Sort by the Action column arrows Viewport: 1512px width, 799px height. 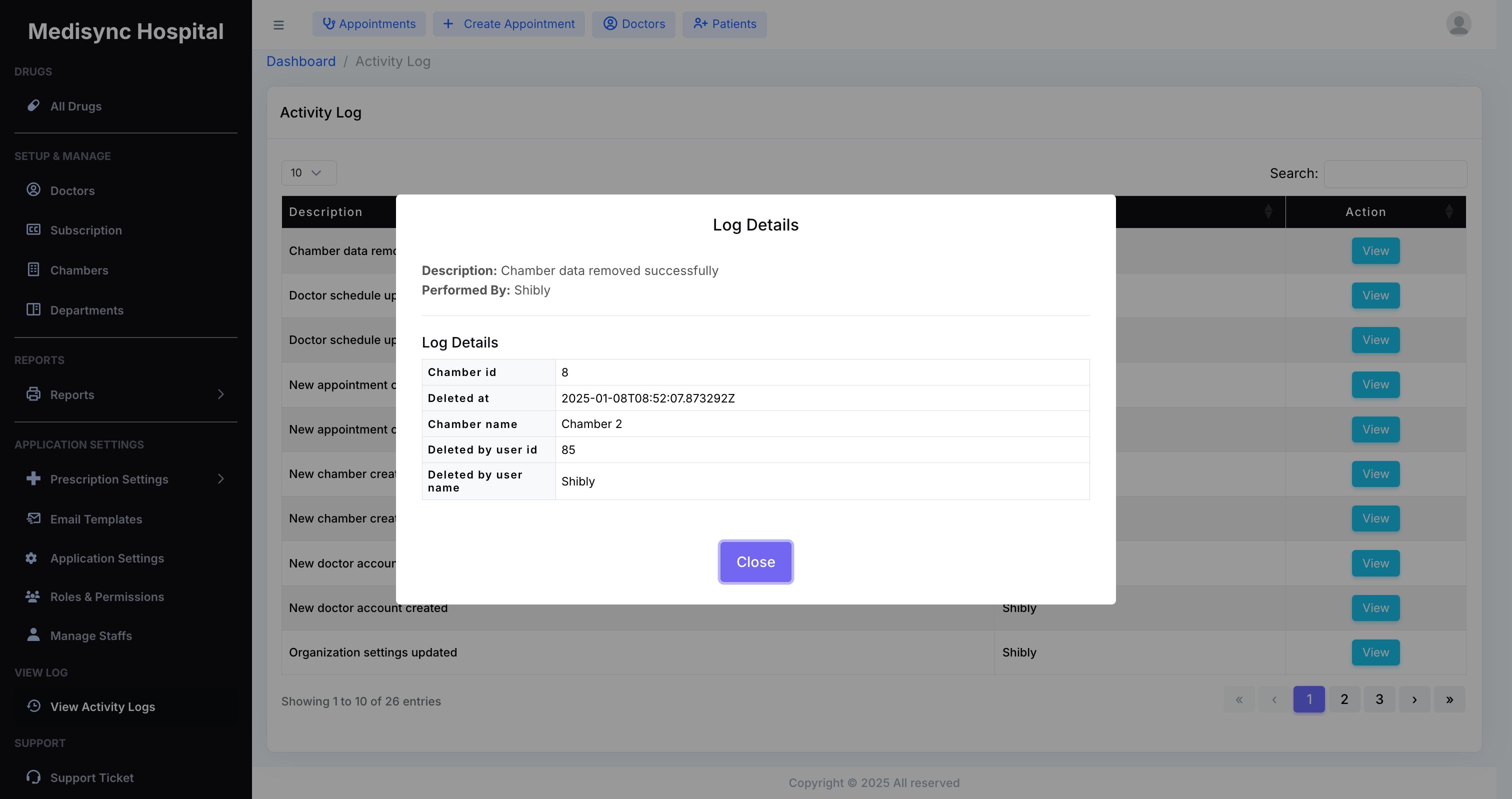[x=1448, y=212]
